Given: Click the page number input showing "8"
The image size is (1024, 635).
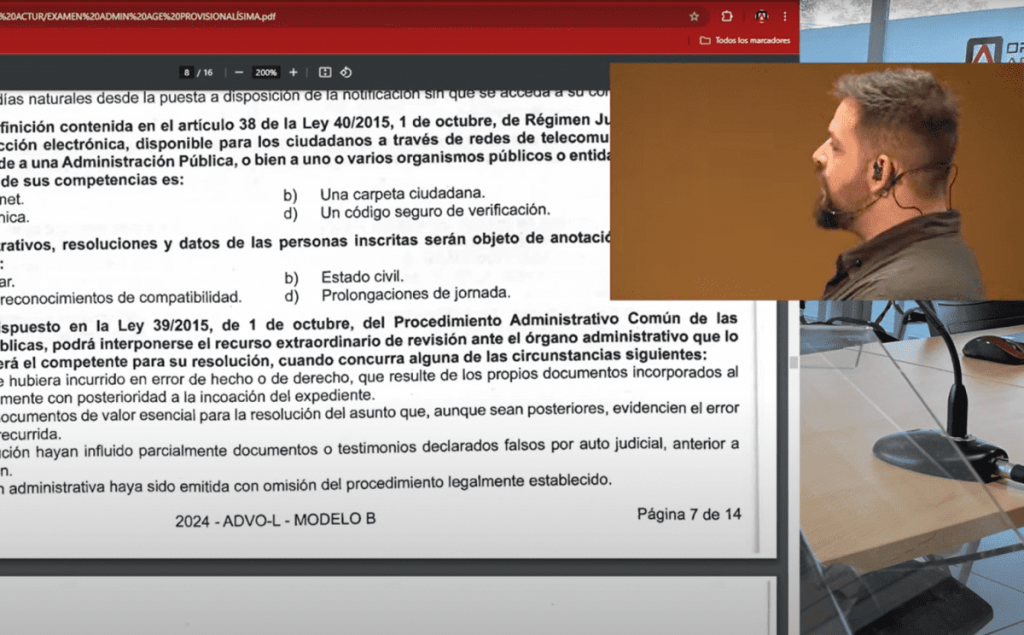Looking at the screenshot, I should [x=186, y=72].
